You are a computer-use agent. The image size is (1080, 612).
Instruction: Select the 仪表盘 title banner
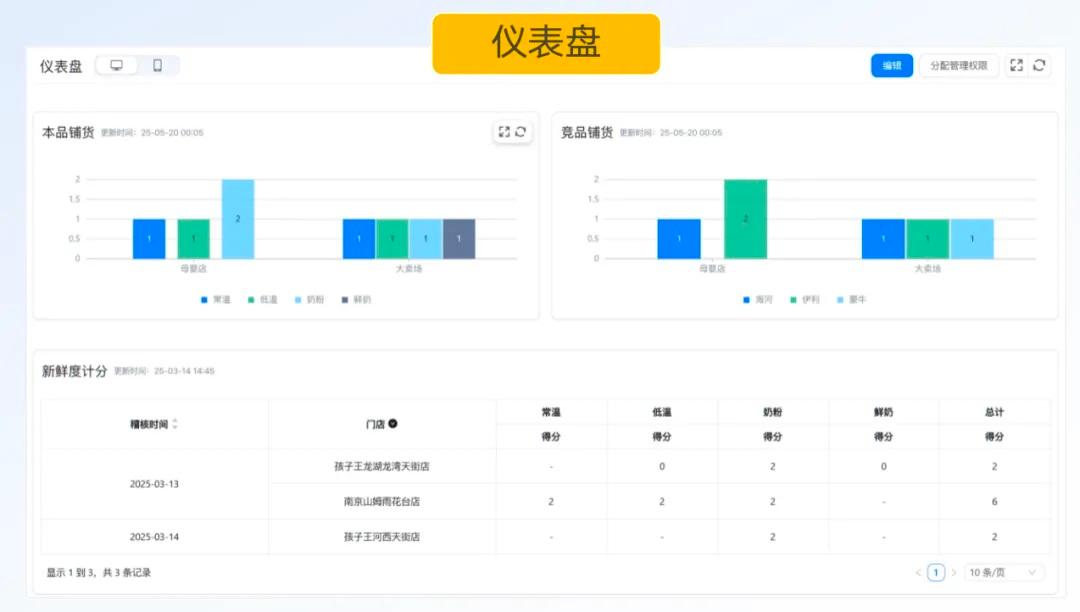click(x=544, y=42)
